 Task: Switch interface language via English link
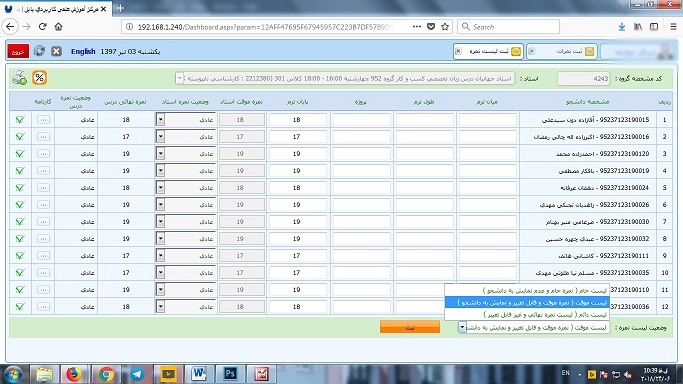[83, 51]
